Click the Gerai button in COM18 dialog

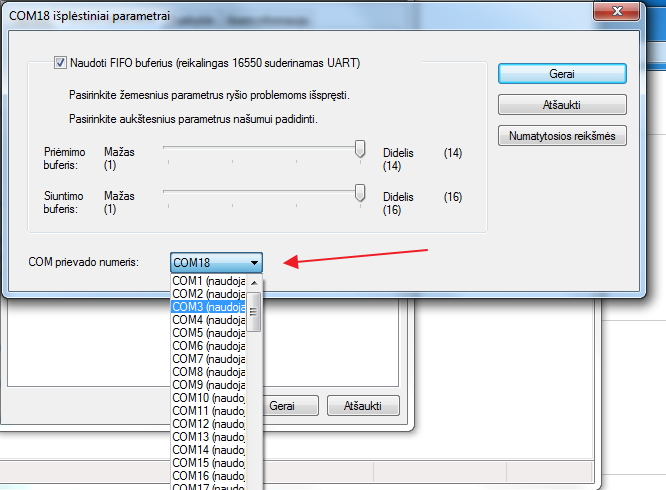point(562,74)
